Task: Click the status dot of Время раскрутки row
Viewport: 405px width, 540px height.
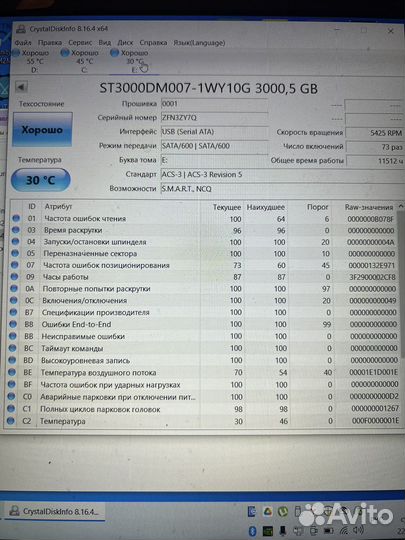Action: pyautogui.click(x=15, y=230)
